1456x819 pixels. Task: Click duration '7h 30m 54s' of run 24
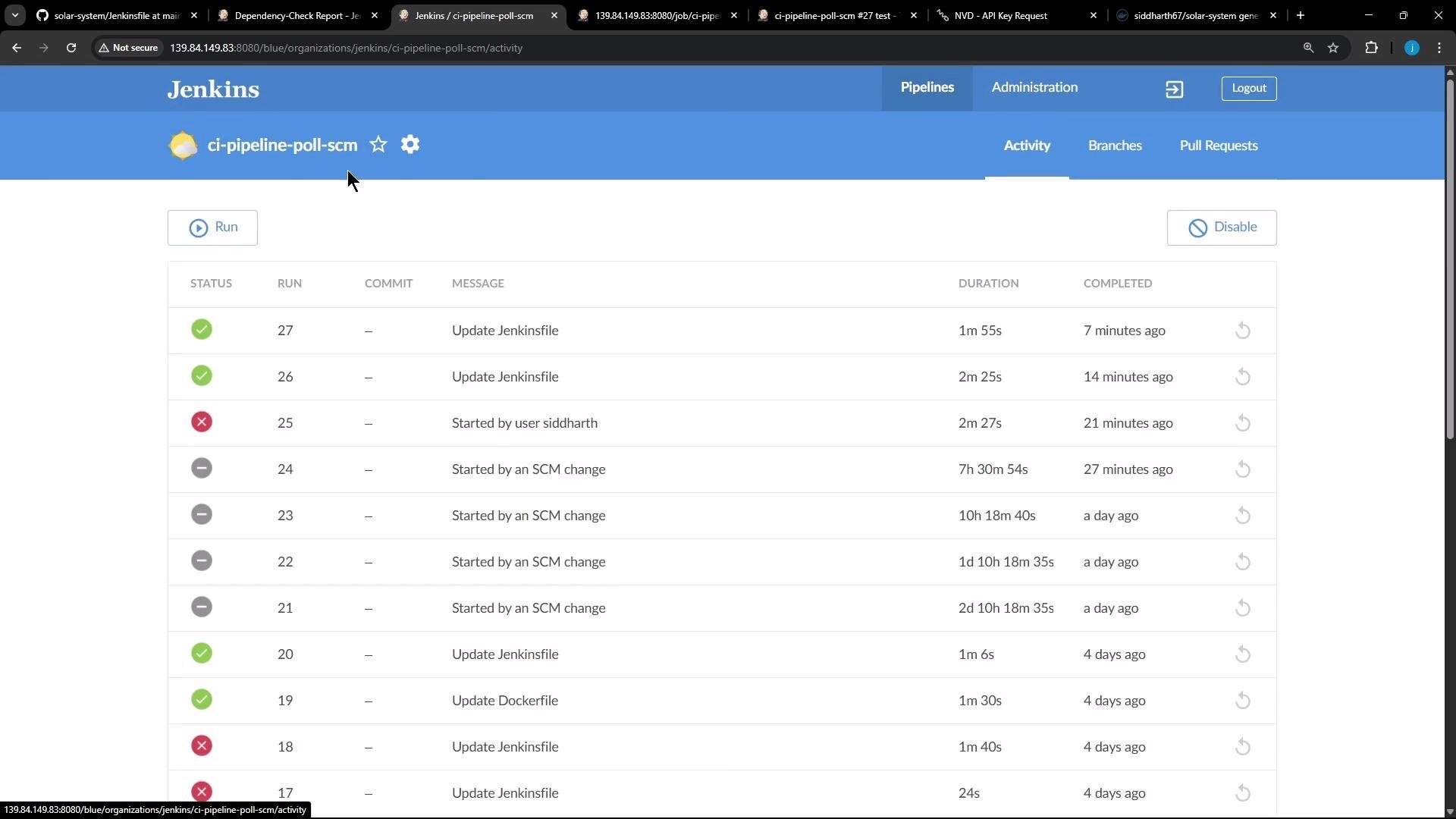[x=993, y=469]
